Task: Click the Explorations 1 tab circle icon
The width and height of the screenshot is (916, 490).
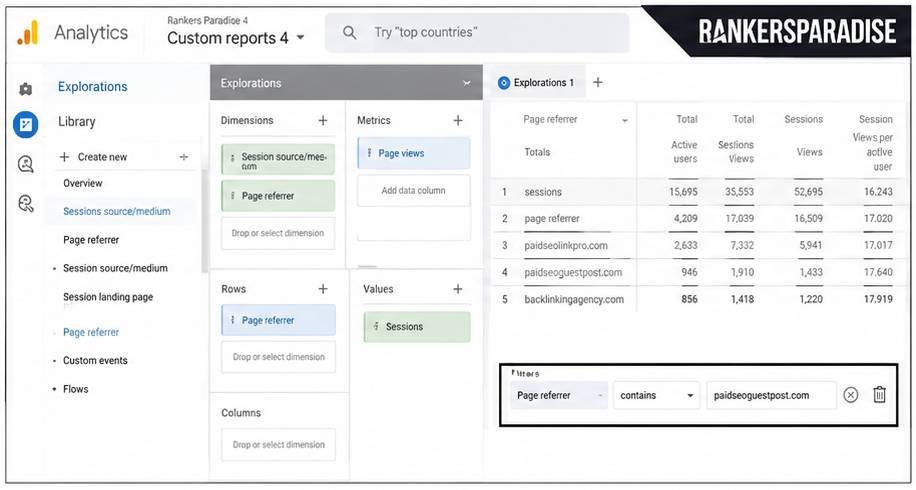Action: pos(504,83)
